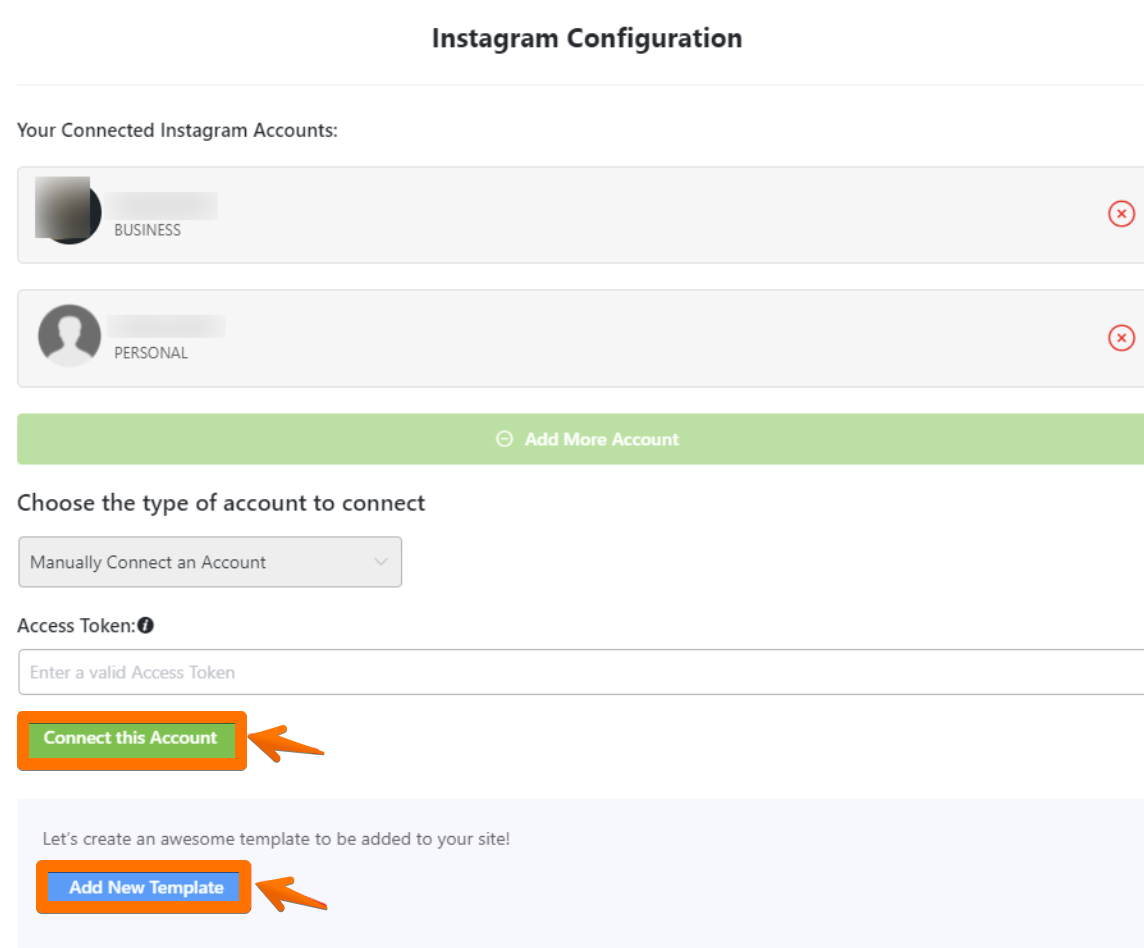Click the 'Let's create an awesome template' text
1144x948 pixels.
click(x=276, y=839)
